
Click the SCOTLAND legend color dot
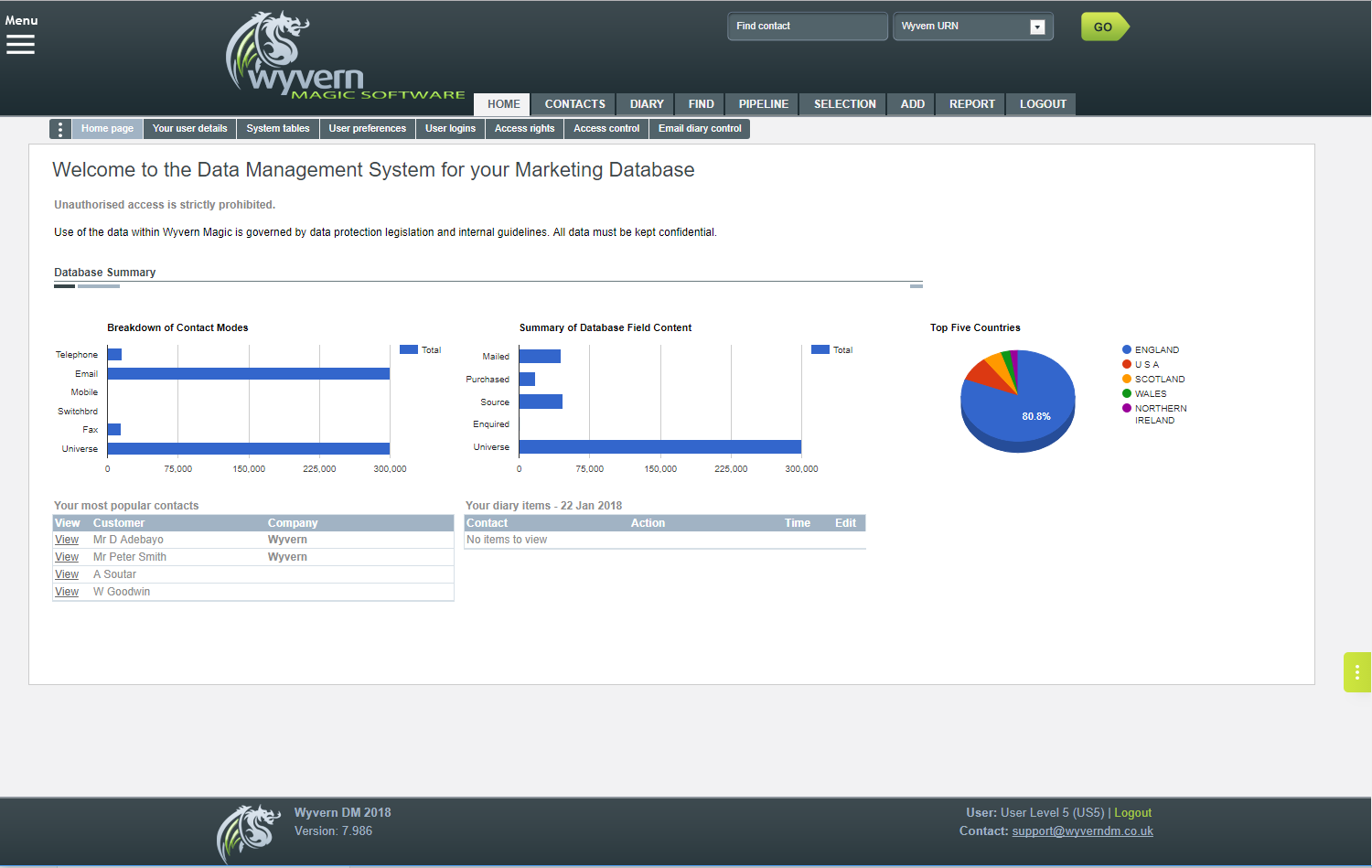pos(1127,379)
